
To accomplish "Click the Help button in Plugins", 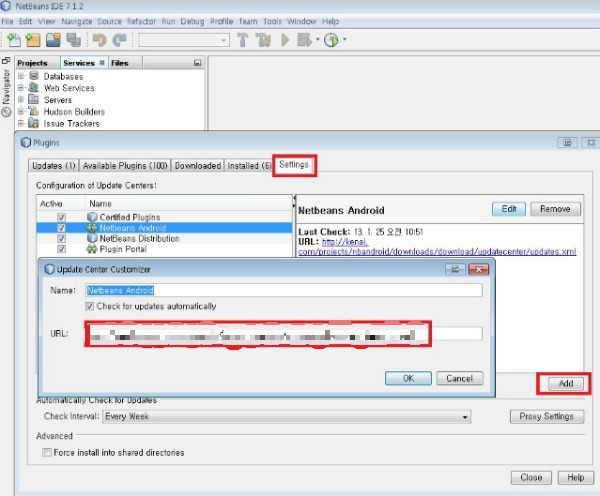I will click(576, 478).
